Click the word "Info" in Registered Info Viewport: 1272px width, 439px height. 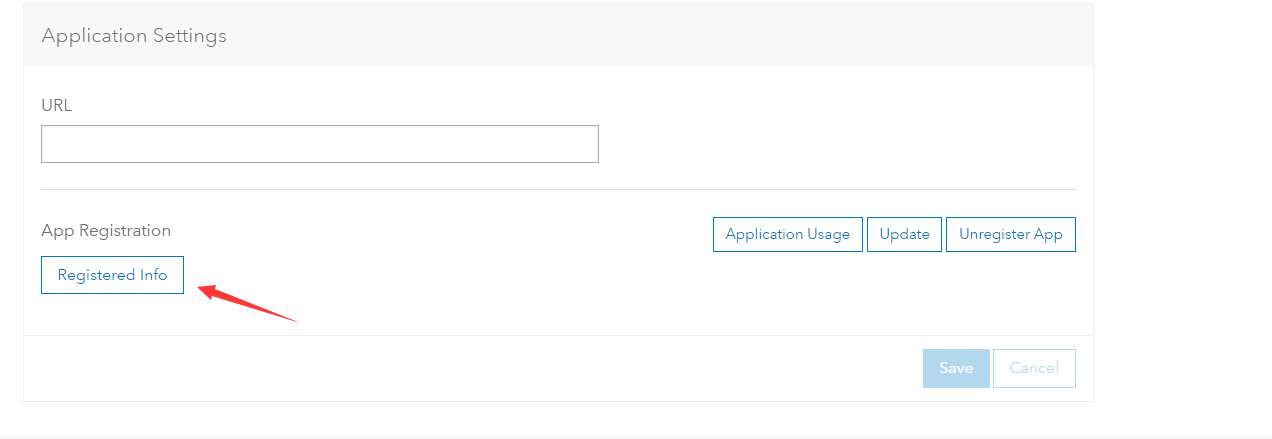click(153, 275)
